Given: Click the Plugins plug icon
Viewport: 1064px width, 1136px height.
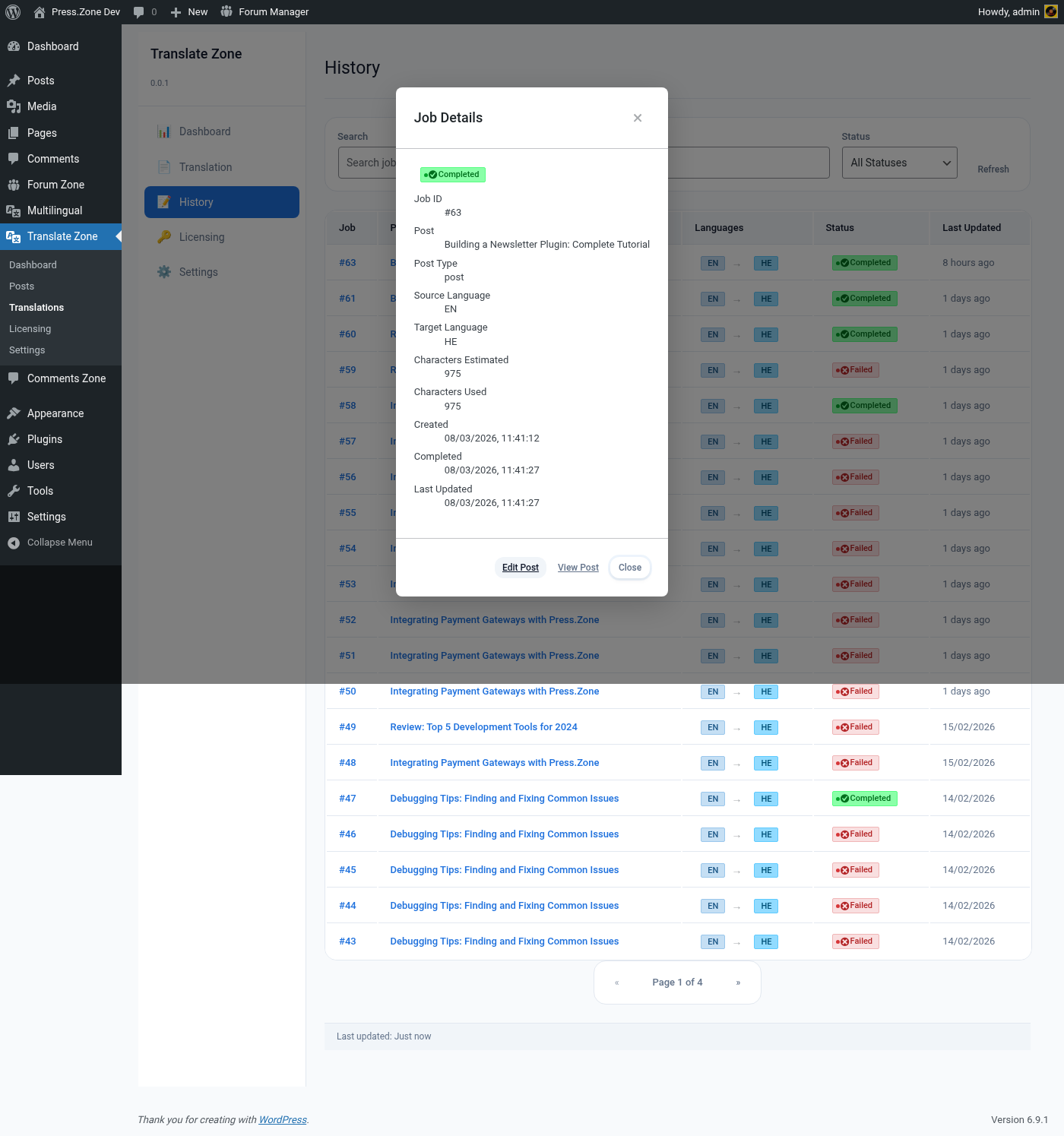Looking at the screenshot, I should tap(14, 439).
